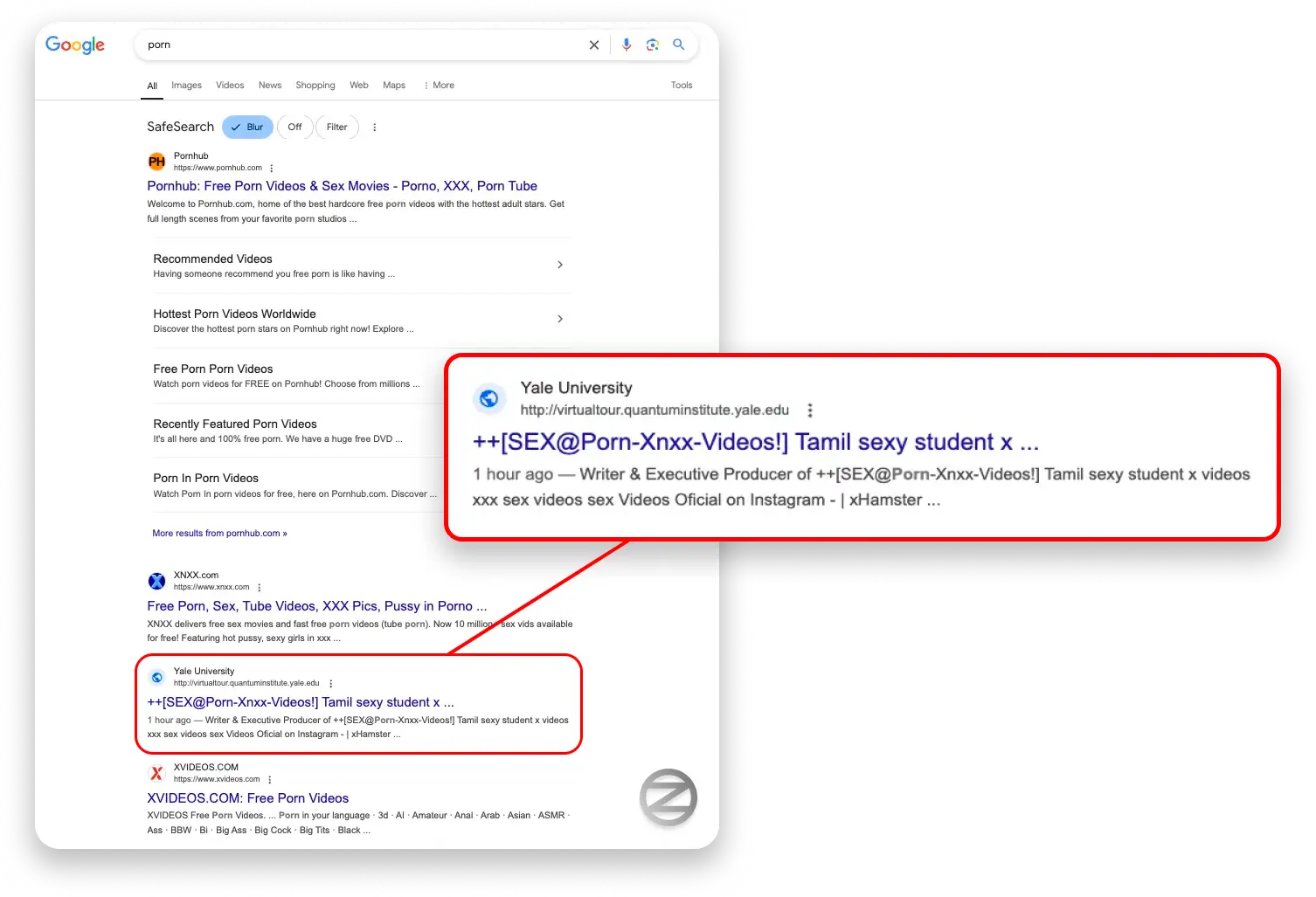Click the orange PH favicon of the first result
1316x897 pixels.
156,162
